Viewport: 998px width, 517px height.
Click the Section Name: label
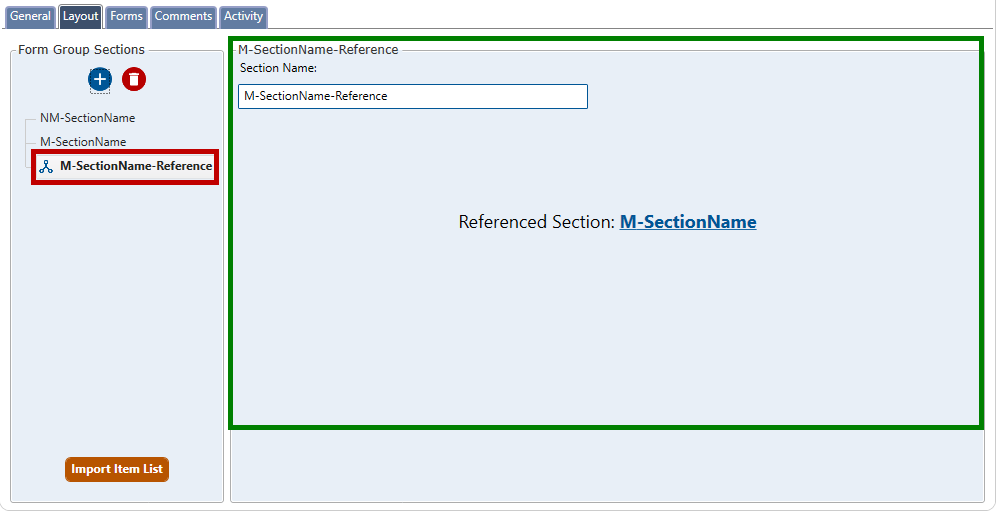(278, 68)
